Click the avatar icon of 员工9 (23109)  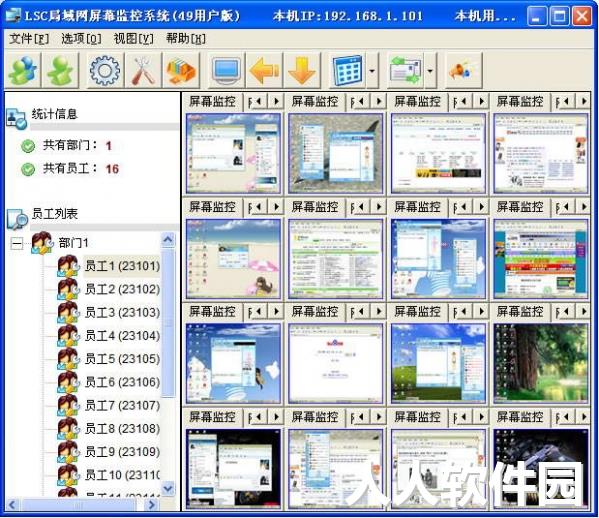pyautogui.click(x=68, y=452)
